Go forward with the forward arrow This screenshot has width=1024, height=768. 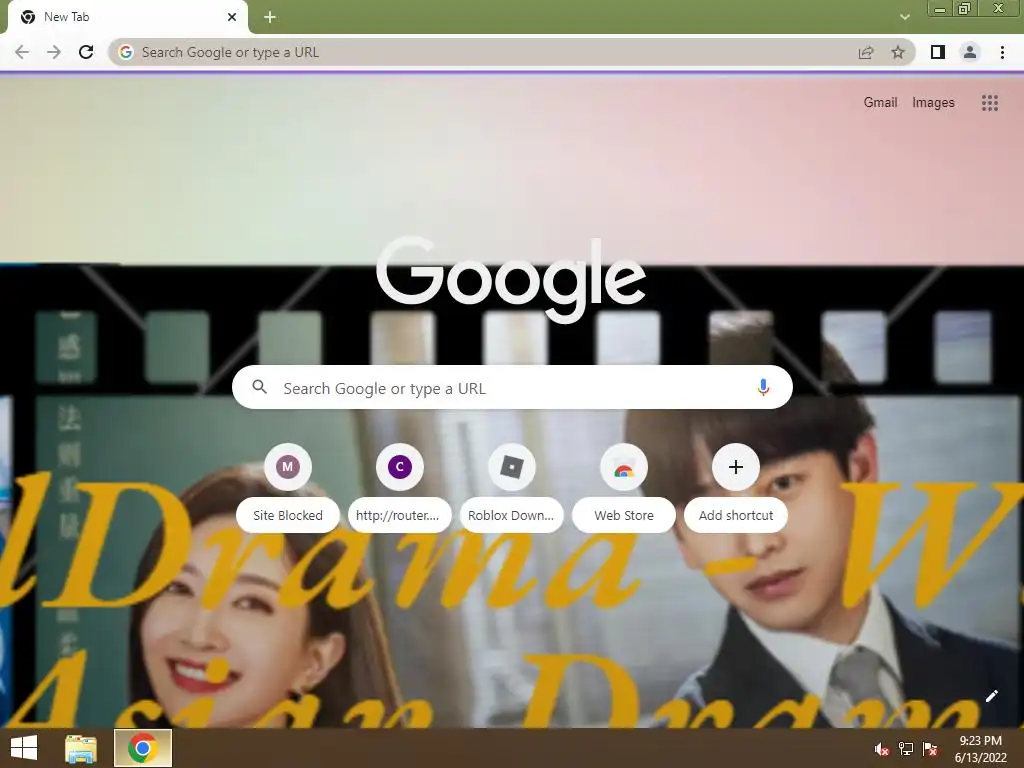pos(54,52)
